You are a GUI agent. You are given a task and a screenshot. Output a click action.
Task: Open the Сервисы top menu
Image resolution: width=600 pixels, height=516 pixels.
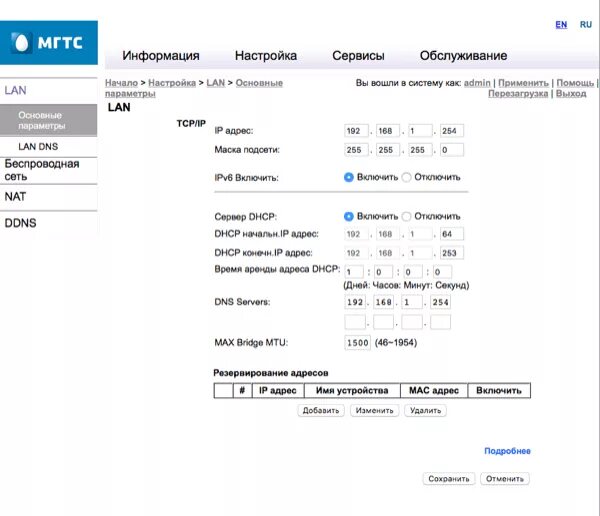point(358,56)
